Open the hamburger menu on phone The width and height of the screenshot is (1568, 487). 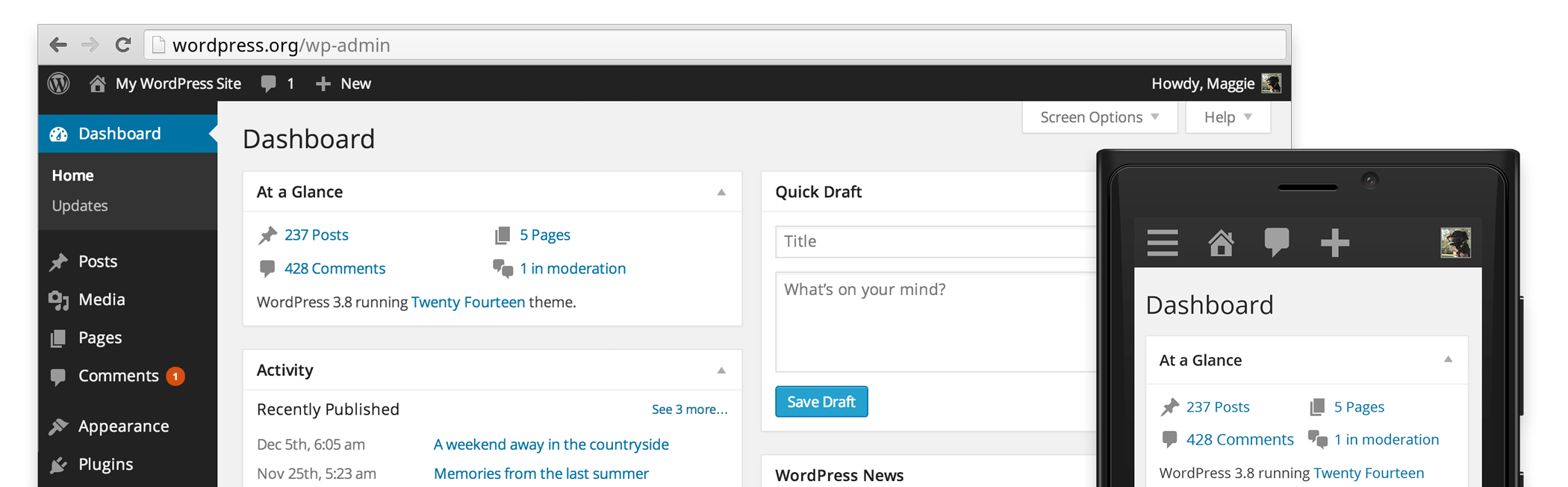[x=1163, y=243]
